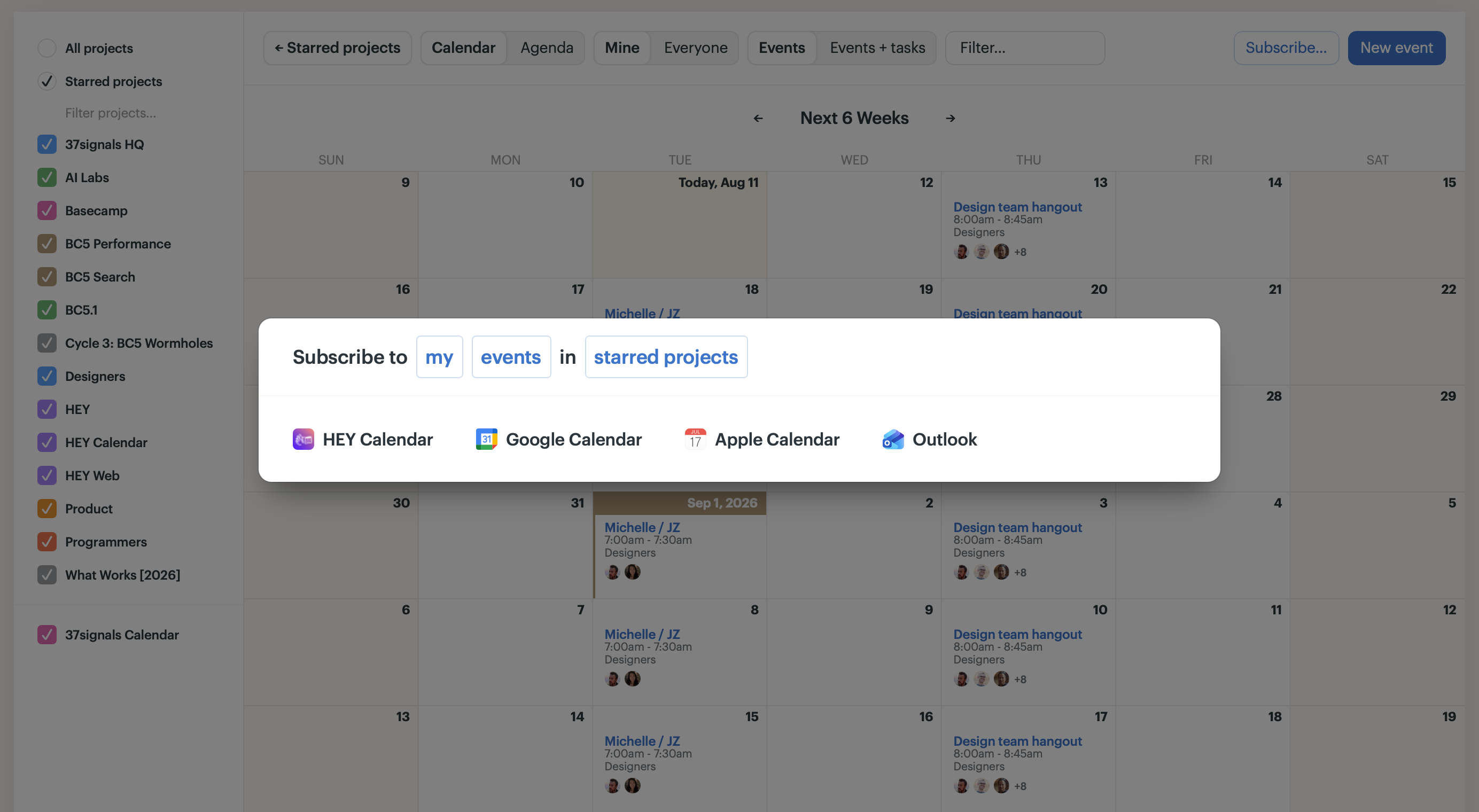Select the All projects radio option
Image resolution: width=1479 pixels, height=812 pixels.
pos(47,48)
